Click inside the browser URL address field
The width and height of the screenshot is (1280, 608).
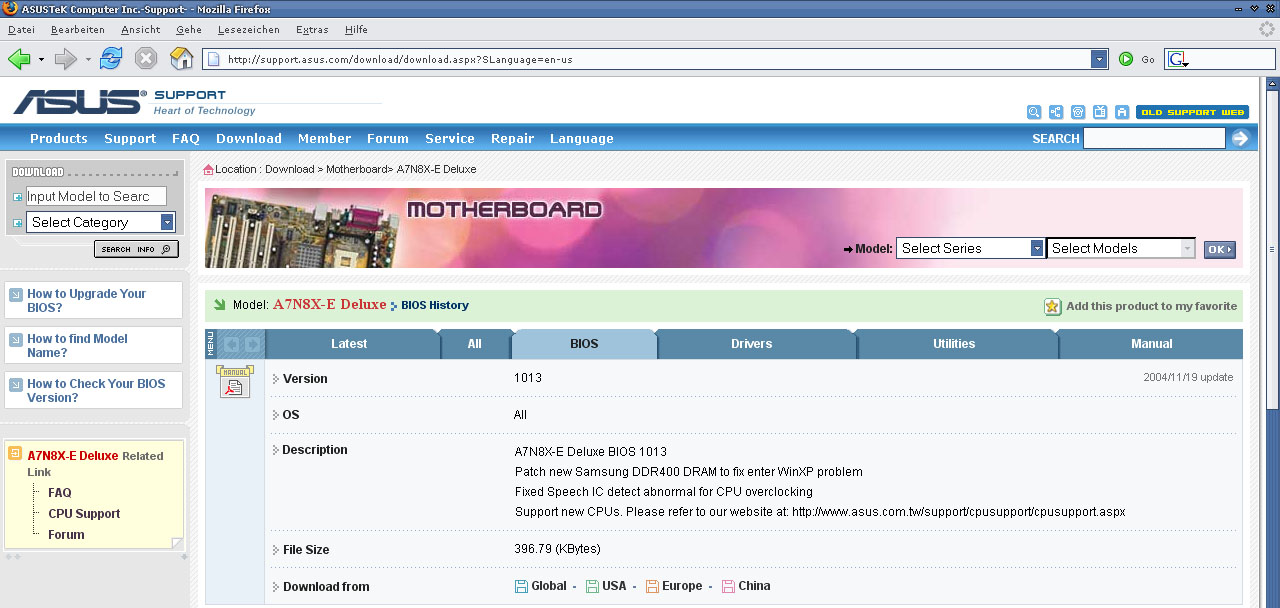(655, 59)
